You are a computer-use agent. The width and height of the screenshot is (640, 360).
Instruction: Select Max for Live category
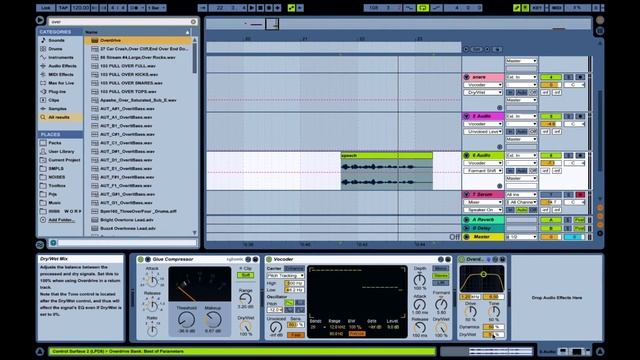pos(61,83)
